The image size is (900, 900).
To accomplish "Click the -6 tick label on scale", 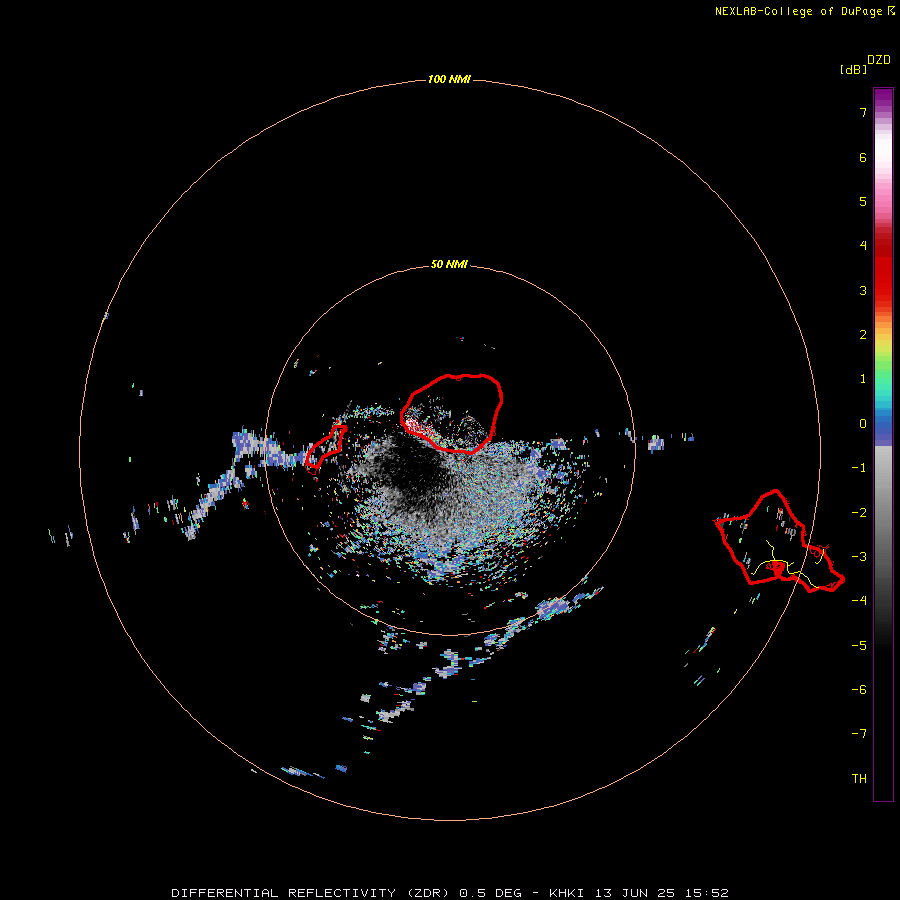I will [859, 690].
